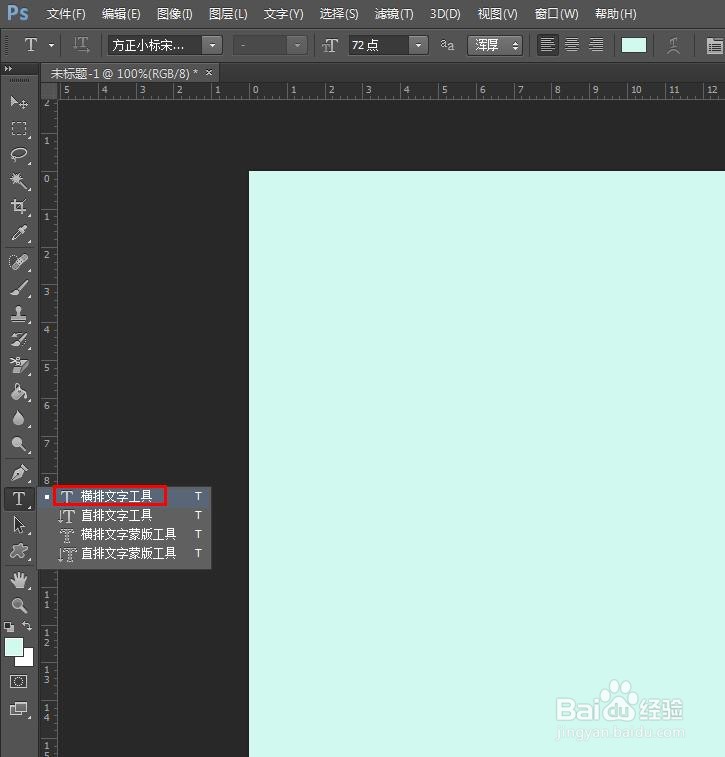Close the 未标题-1 document tab

209,72
